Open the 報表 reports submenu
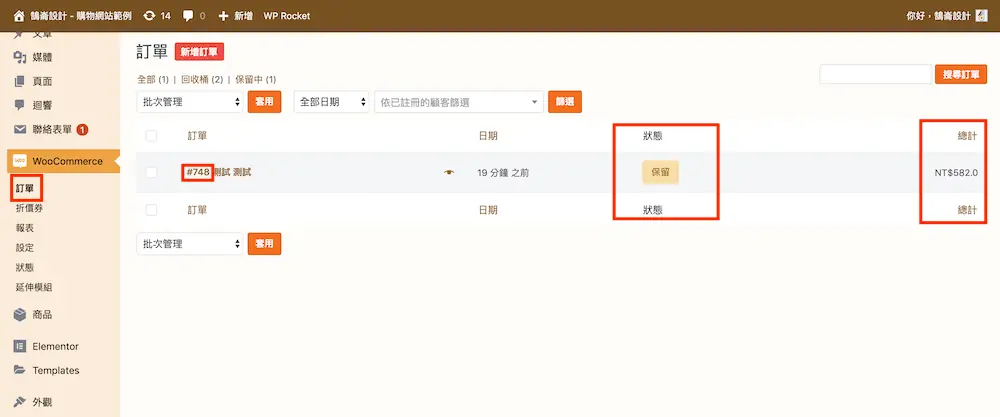The width and height of the screenshot is (1000, 417). [x=25, y=228]
